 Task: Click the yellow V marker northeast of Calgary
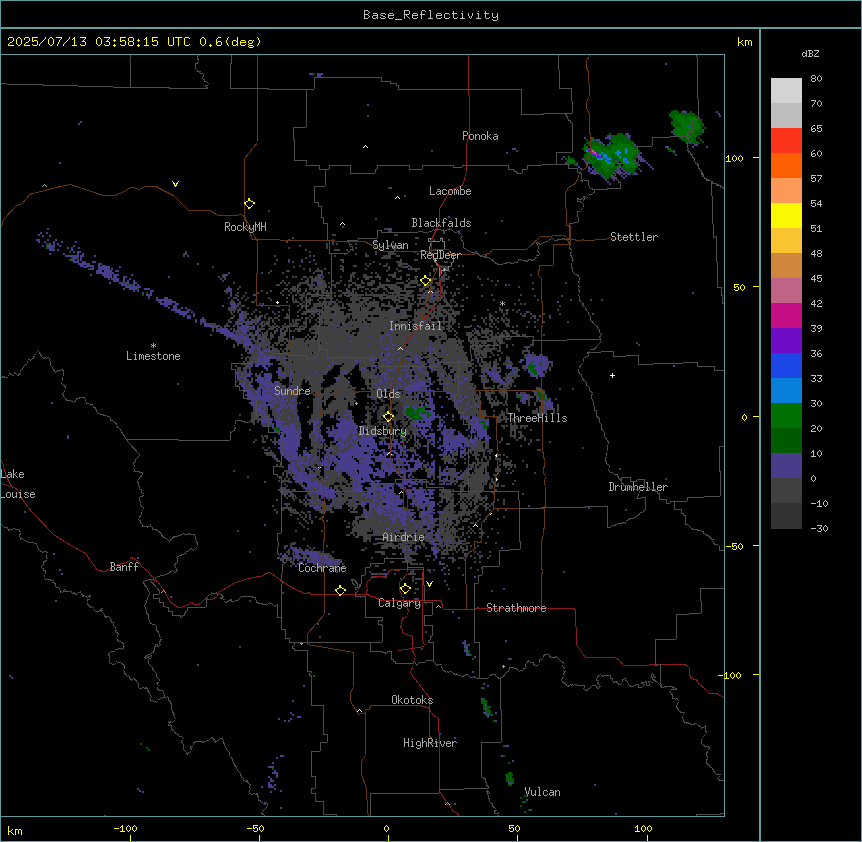click(x=429, y=584)
